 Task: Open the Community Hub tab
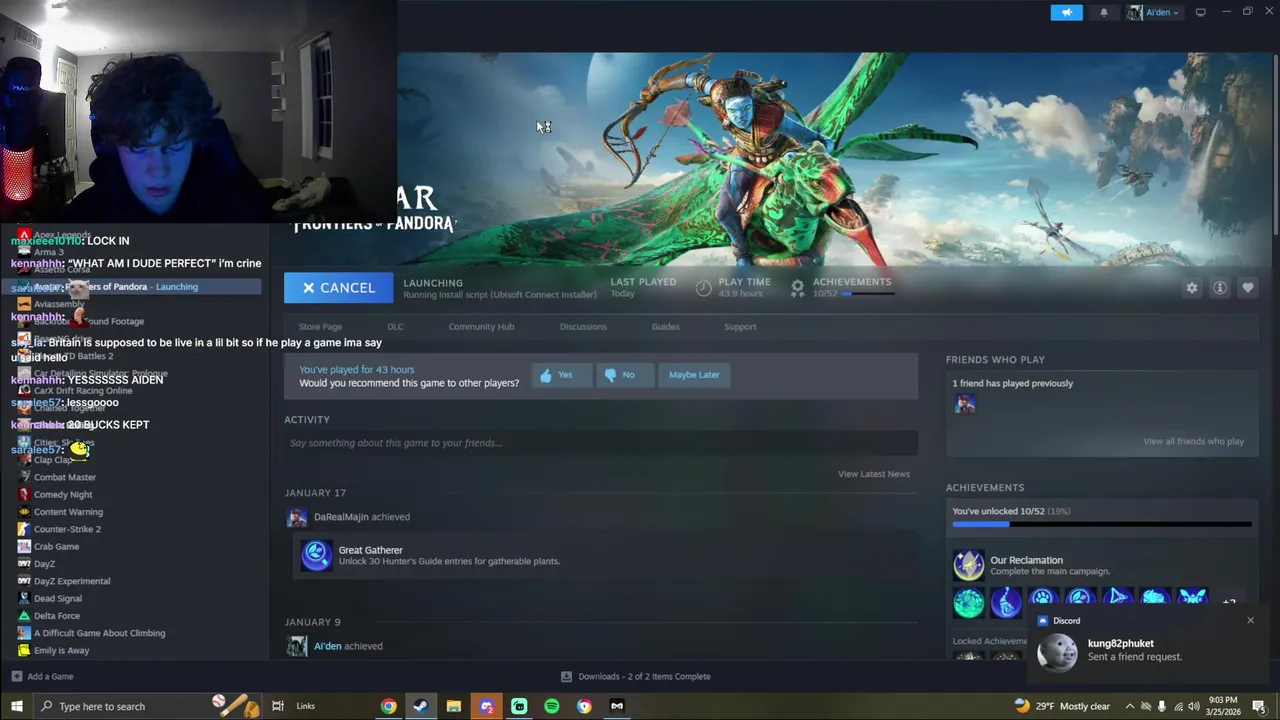[x=481, y=327]
